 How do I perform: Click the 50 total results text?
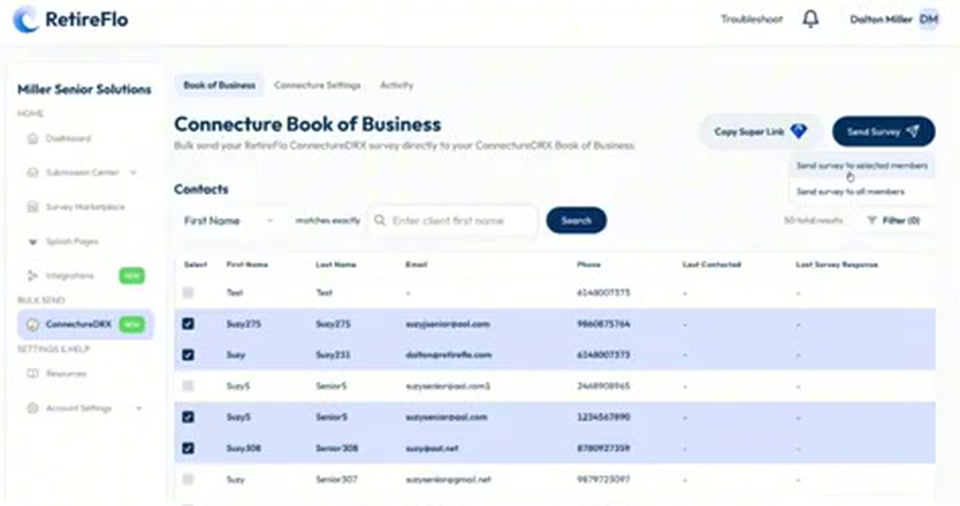pos(813,221)
